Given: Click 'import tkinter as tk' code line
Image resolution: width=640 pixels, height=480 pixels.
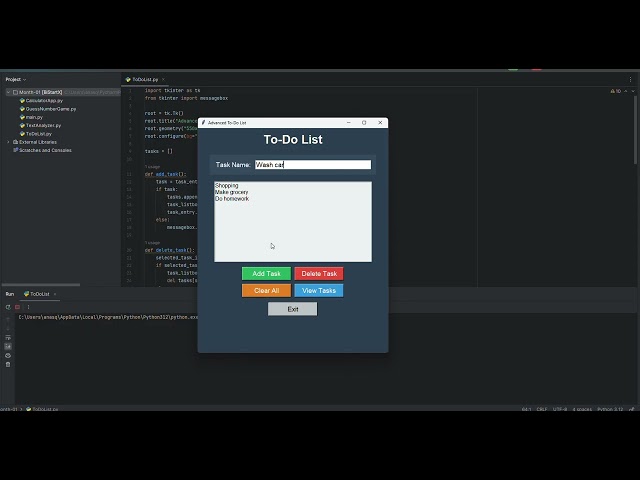Looking at the screenshot, I should pos(172,90).
